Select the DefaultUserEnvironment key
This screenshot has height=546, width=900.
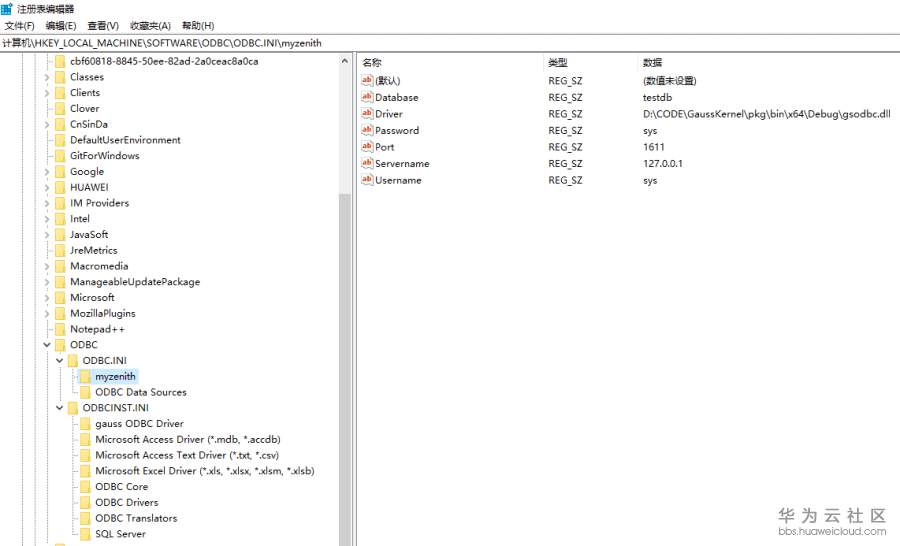(125, 140)
